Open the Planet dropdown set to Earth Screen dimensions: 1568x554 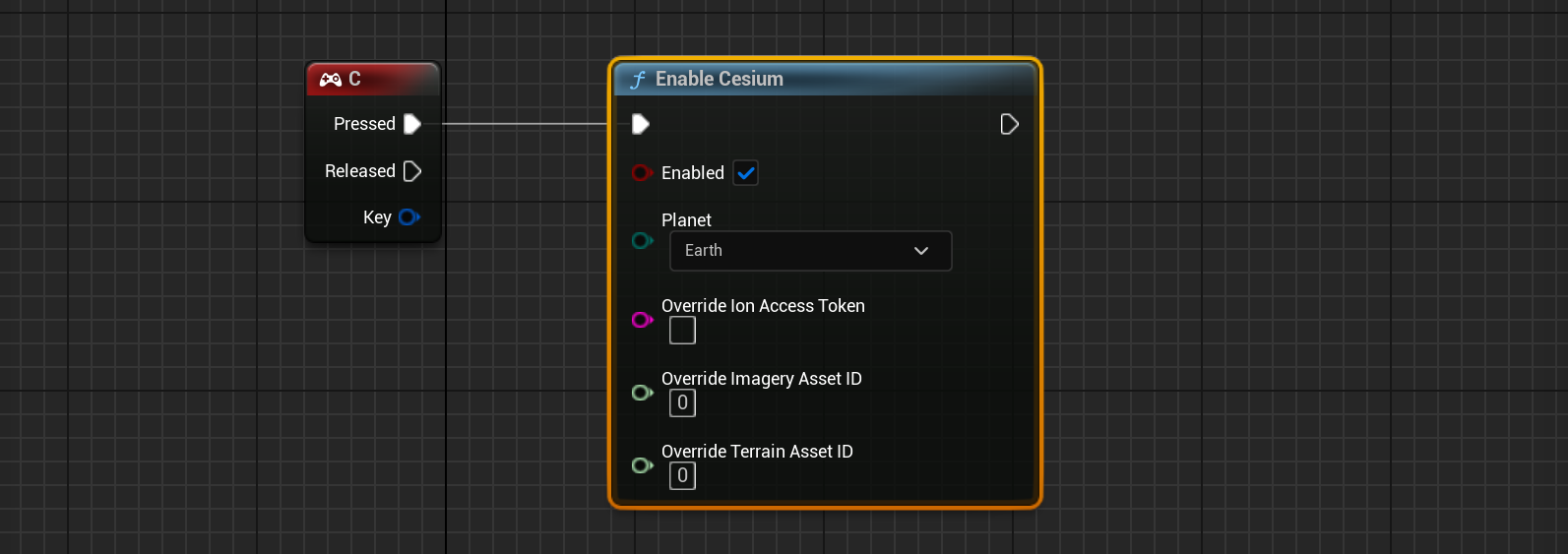810,251
